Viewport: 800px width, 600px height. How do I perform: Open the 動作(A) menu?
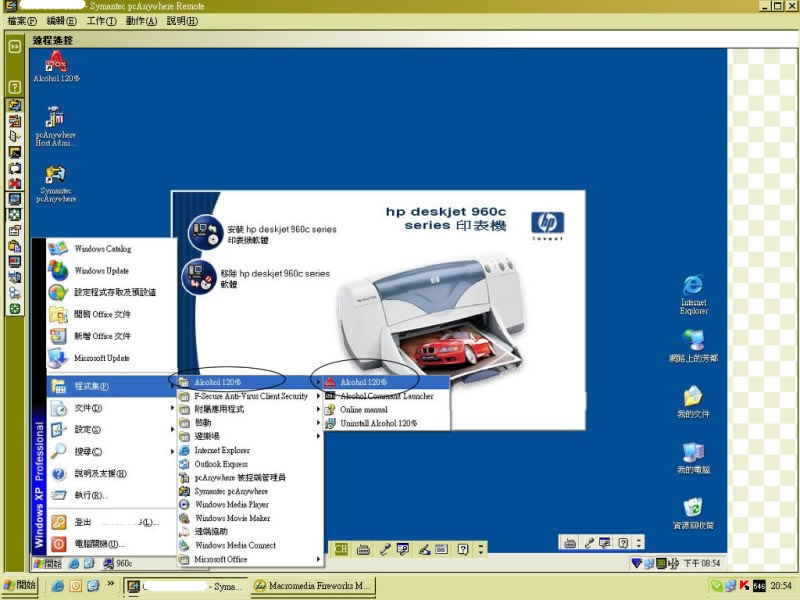coord(141,21)
